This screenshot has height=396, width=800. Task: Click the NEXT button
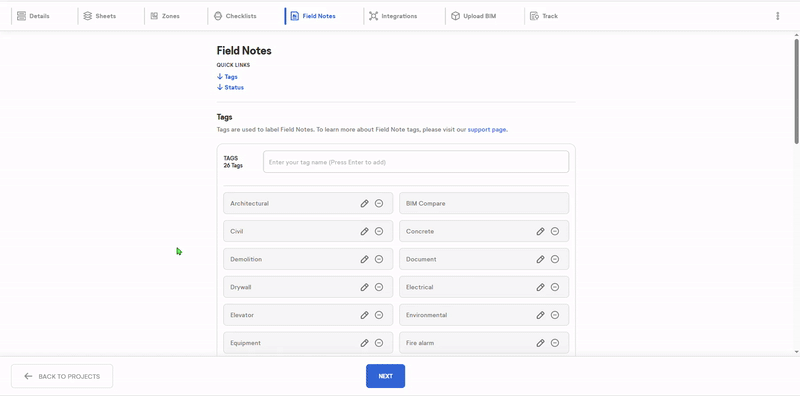385,376
